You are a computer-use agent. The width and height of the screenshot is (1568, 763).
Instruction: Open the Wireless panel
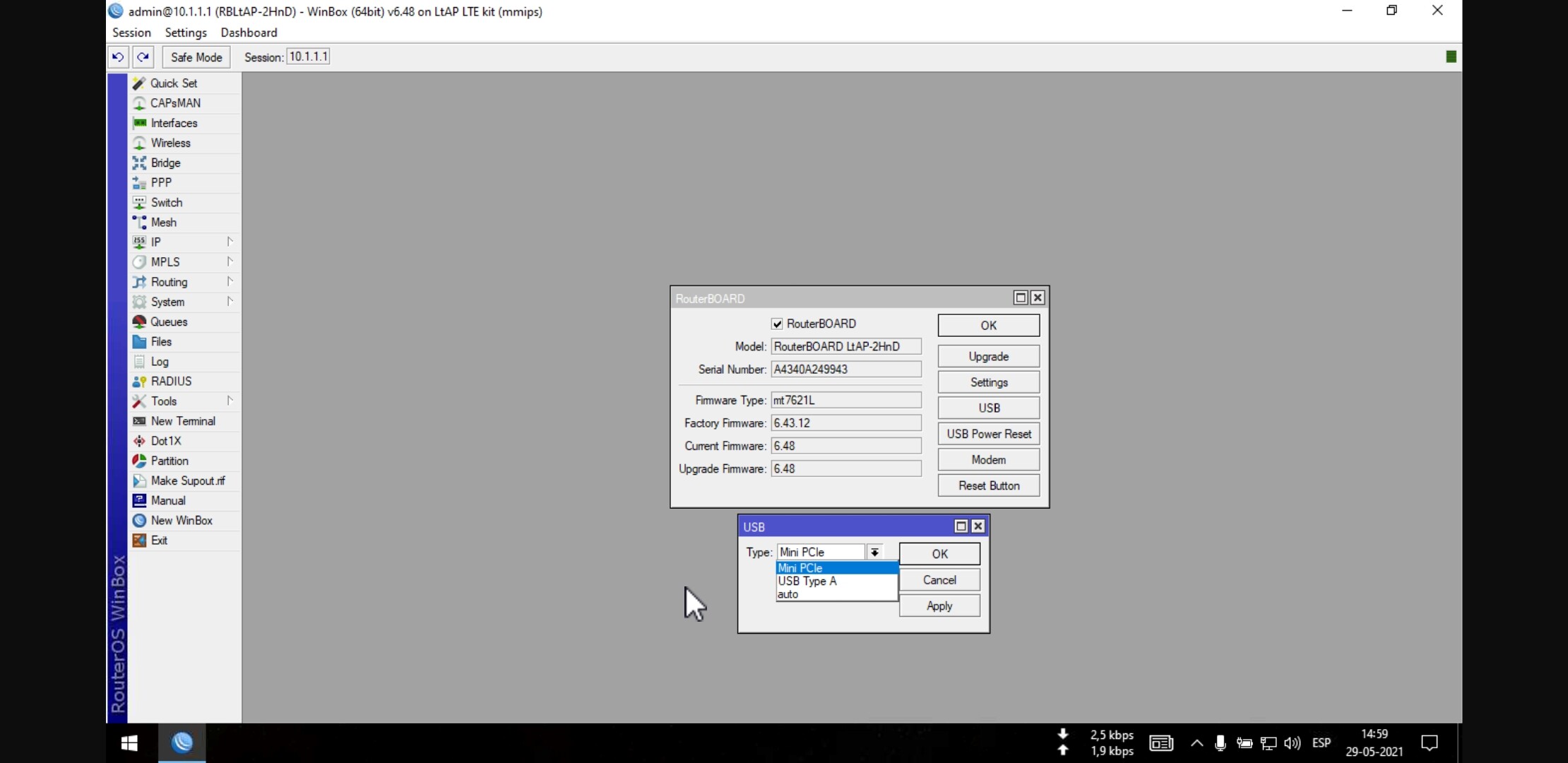[x=171, y=143]
